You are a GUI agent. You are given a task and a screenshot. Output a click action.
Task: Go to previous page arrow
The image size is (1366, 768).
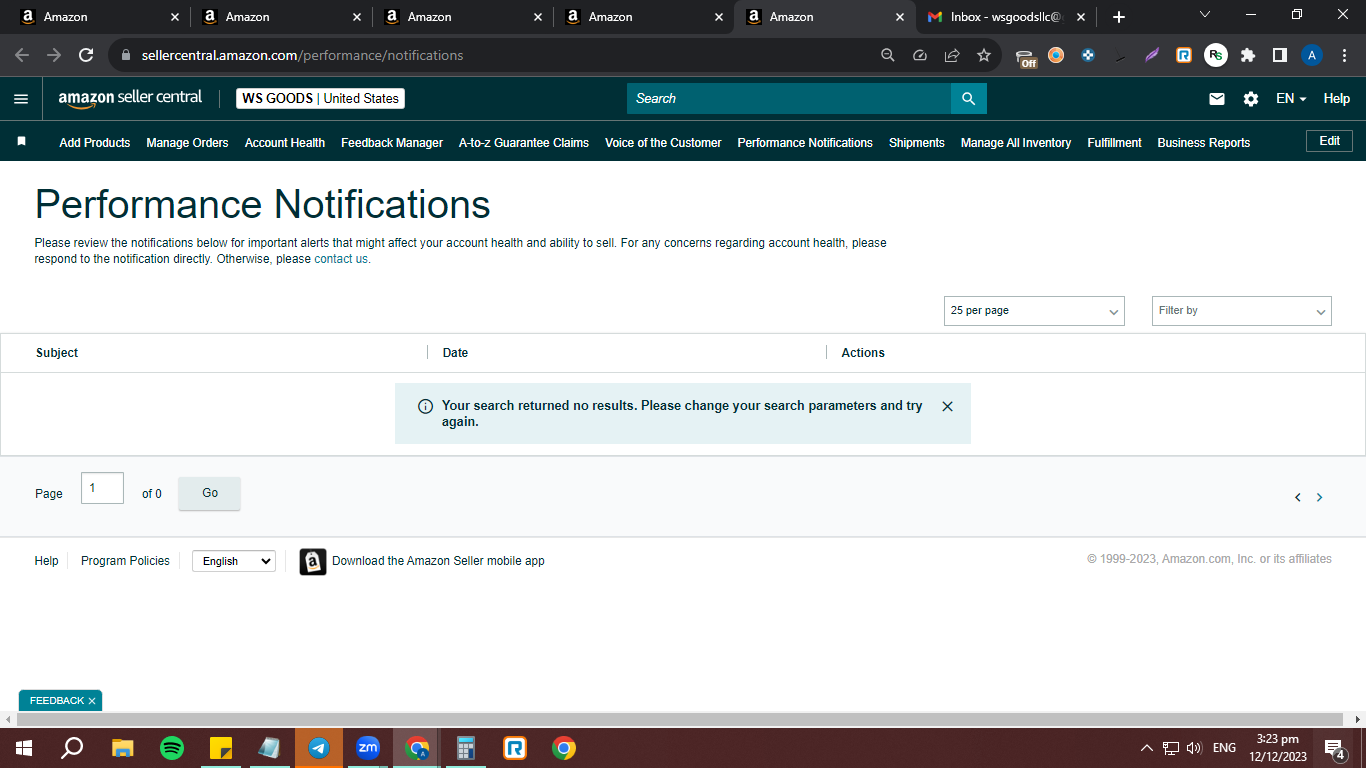pos(1298,497)
